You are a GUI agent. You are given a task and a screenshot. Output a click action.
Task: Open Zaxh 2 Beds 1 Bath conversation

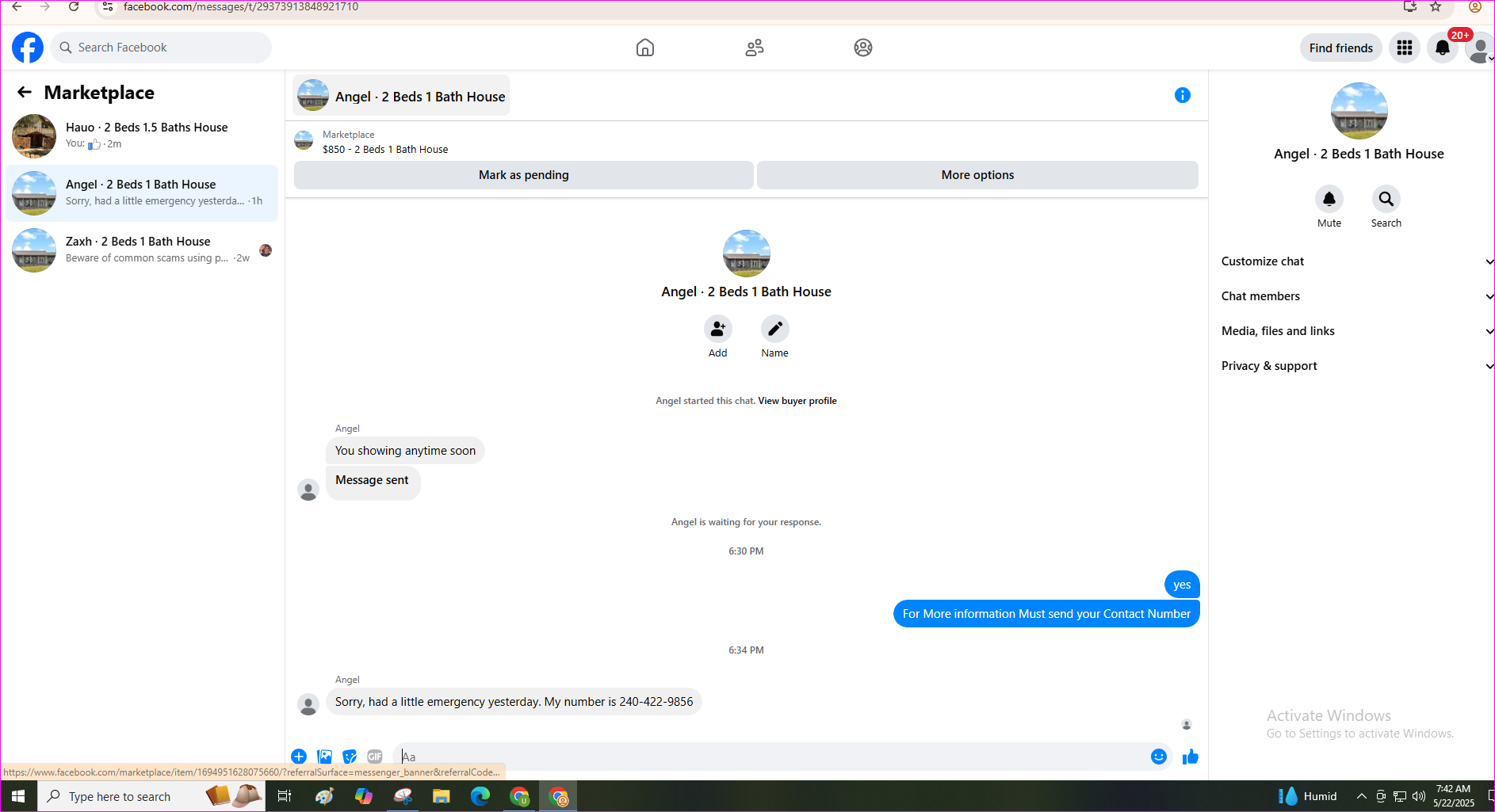(x=142, y=250)
